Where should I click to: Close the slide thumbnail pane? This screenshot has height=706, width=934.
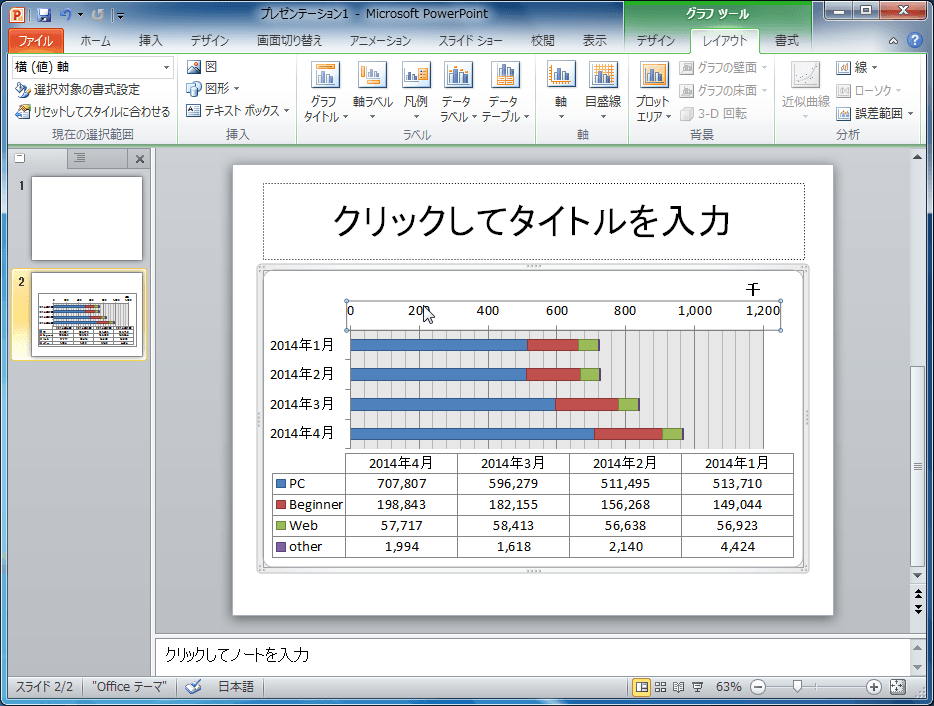(139, 159)
